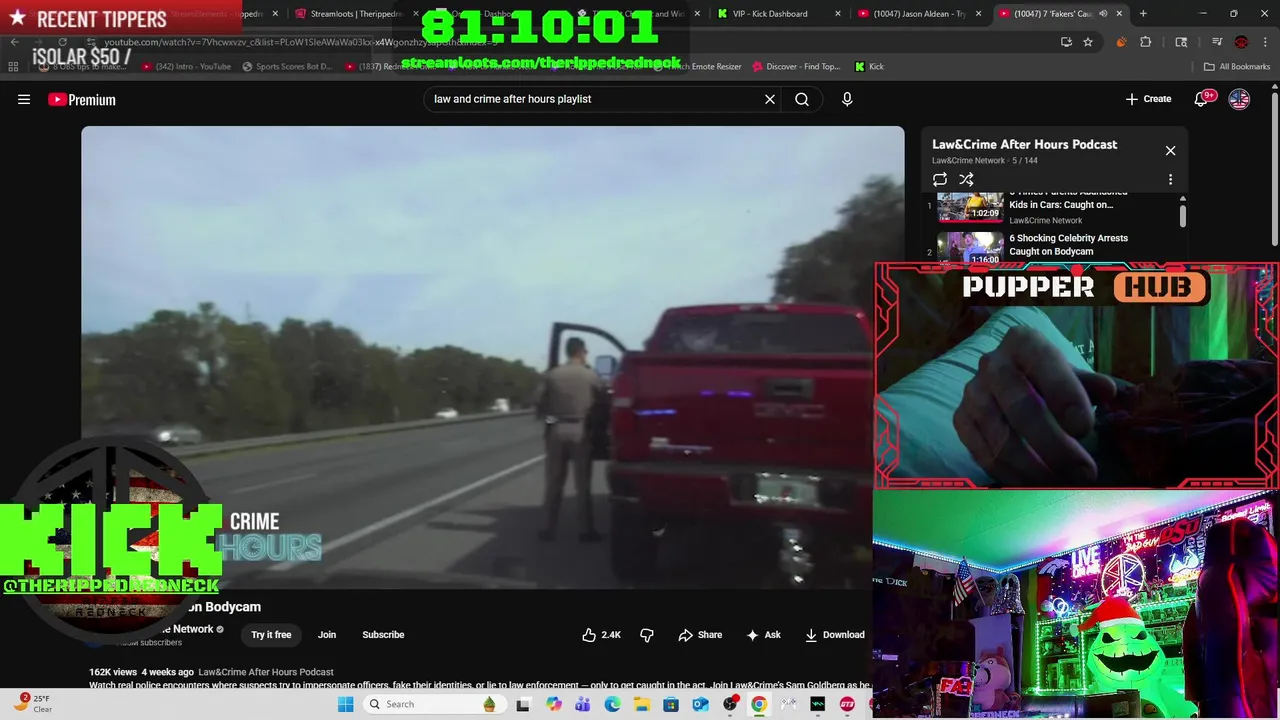
Task: Open the Emote Resizer bookmark
Action: [698, 67]
